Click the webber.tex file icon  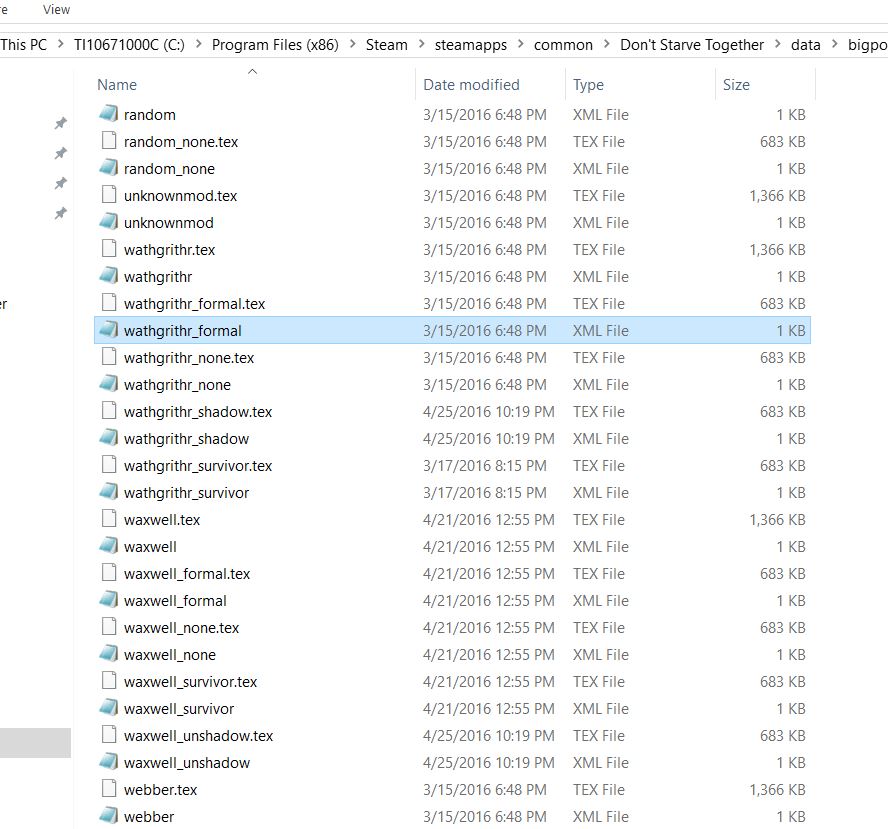point(109,790)
